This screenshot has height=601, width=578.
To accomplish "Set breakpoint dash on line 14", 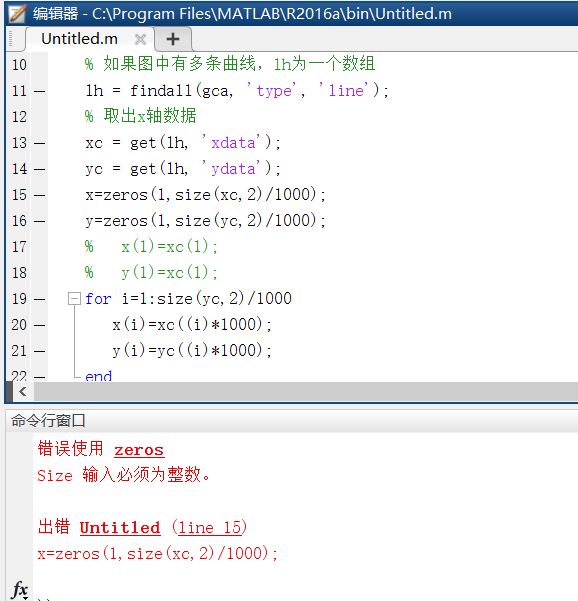I will pyautogui.click(x=39, y=169).
